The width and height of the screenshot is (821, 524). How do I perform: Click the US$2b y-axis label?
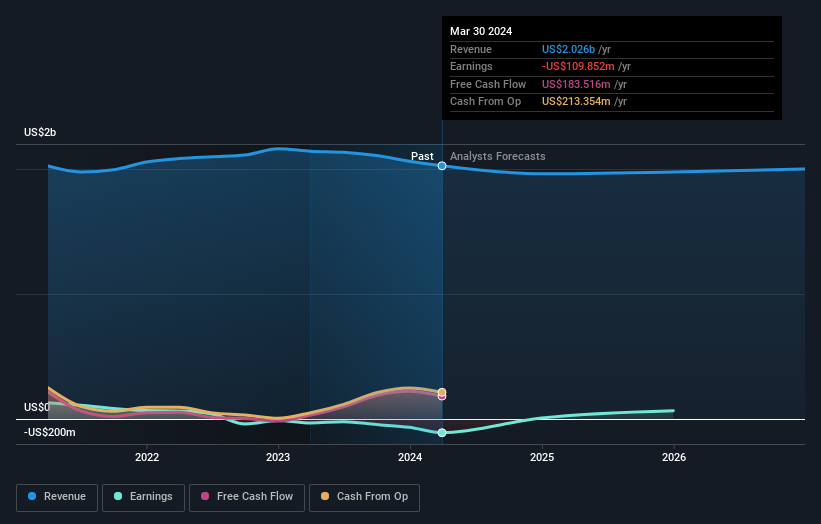click(40, 132)
